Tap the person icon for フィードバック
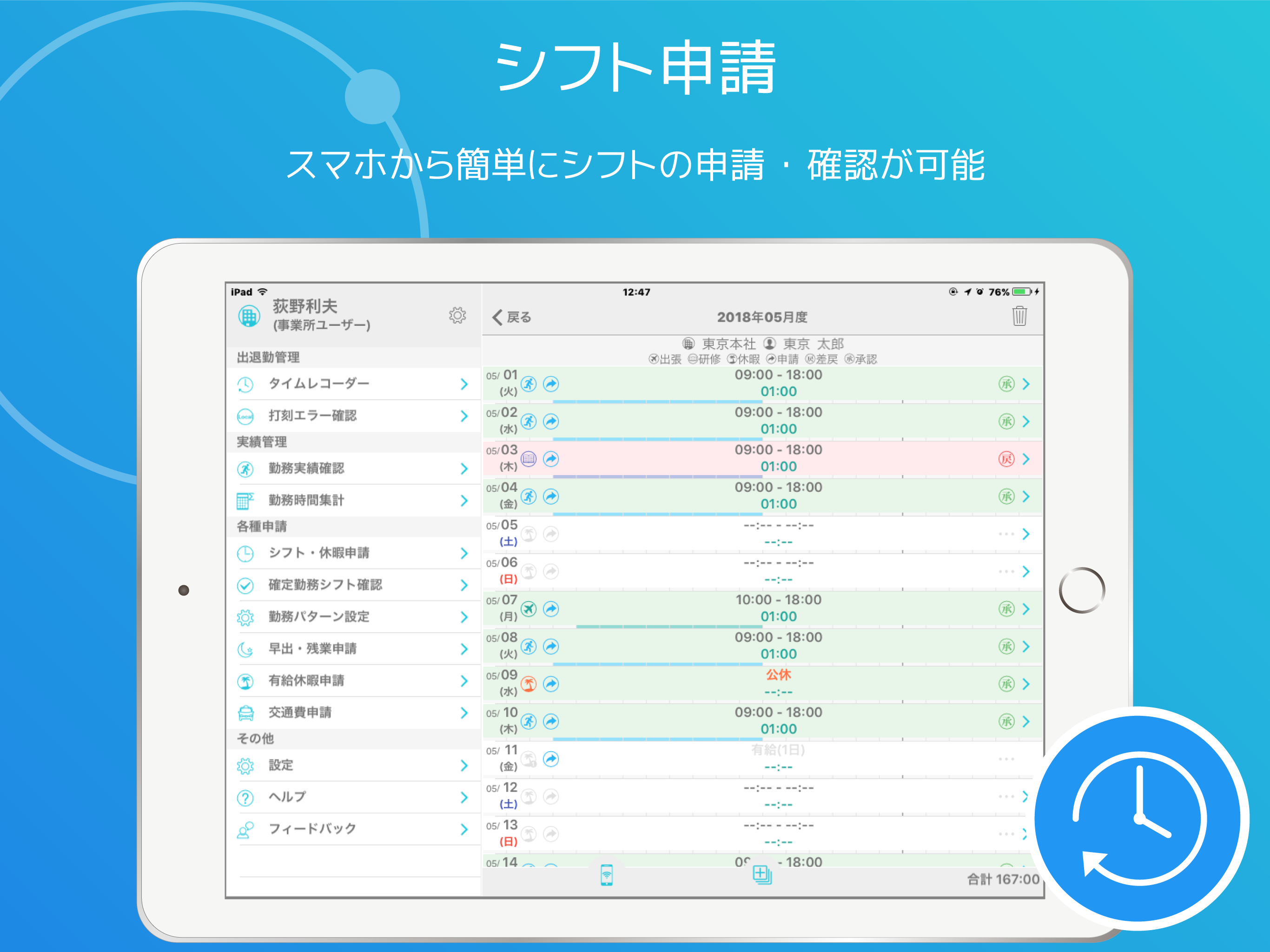Screen dimensions: 1270x952 pyautogui.click(x=245, y=830)
